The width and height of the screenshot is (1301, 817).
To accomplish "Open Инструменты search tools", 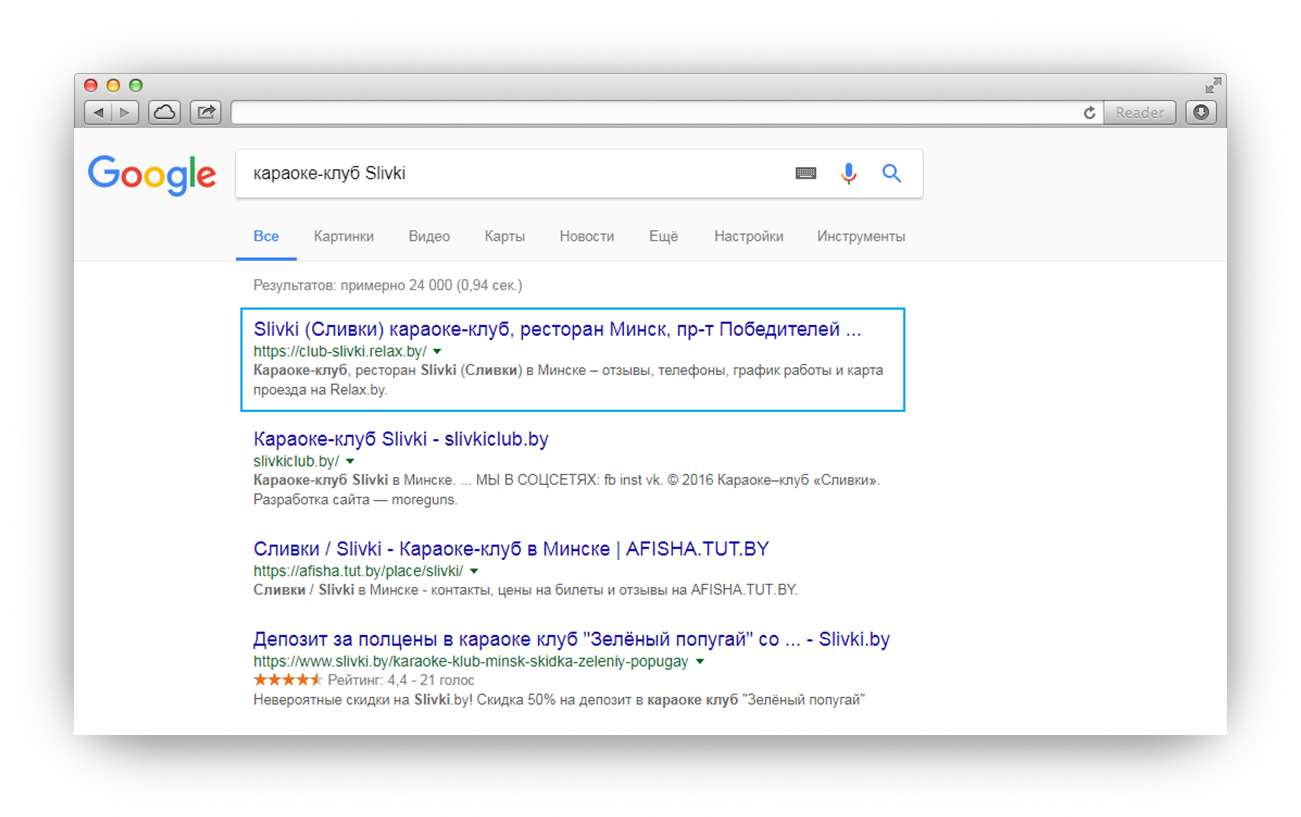I will (x=861, y=237).
